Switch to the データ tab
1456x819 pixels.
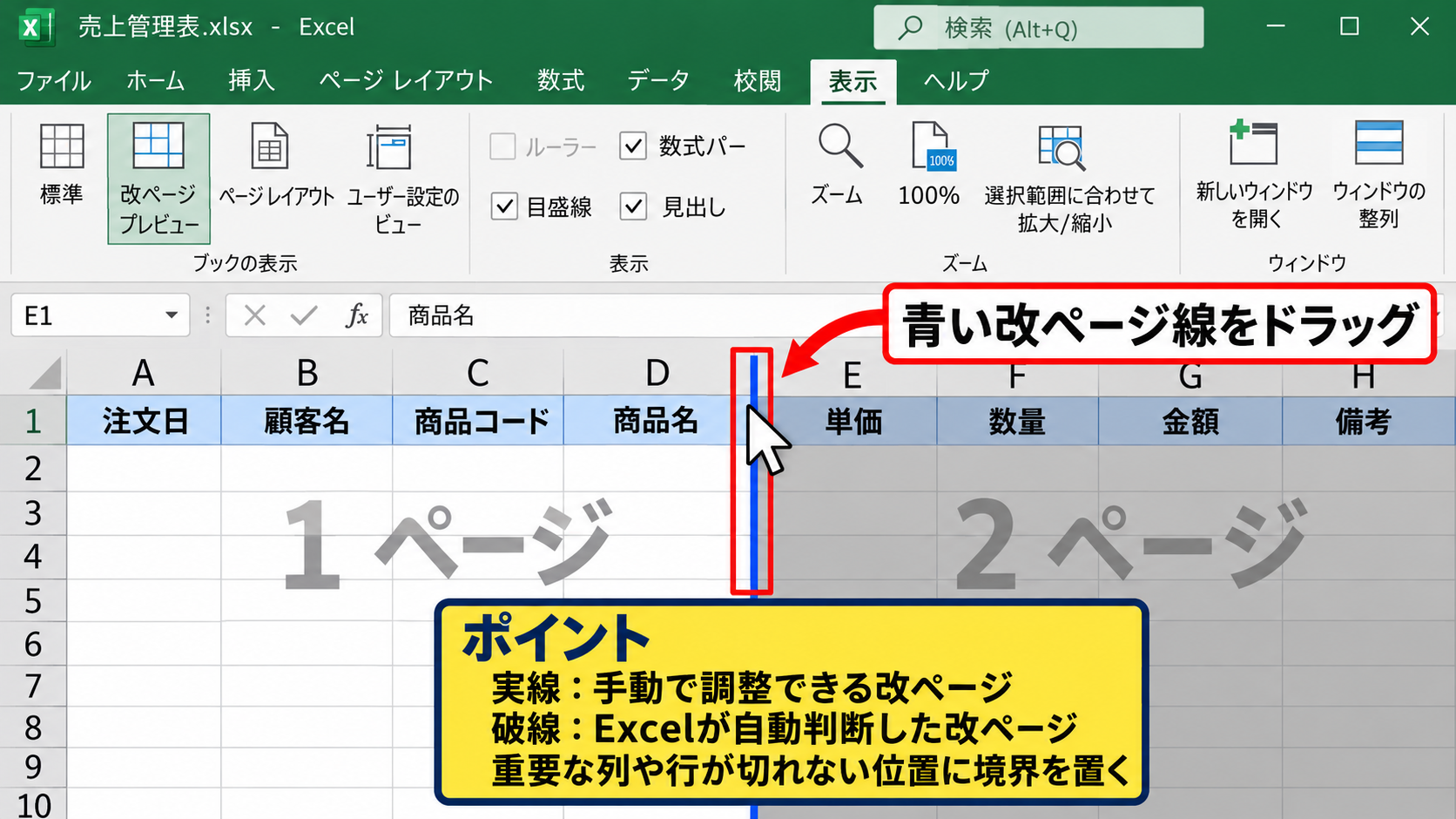(x=658, y=81)
